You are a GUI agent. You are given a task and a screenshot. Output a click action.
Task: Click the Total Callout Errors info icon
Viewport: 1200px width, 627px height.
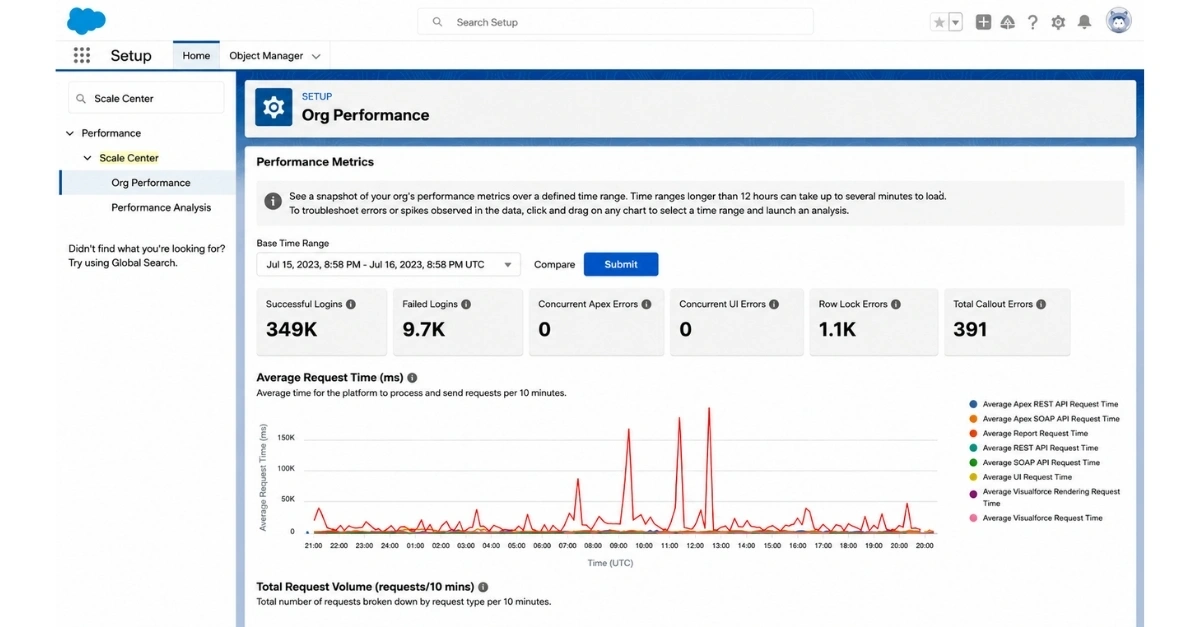(x=1042, y=304)
